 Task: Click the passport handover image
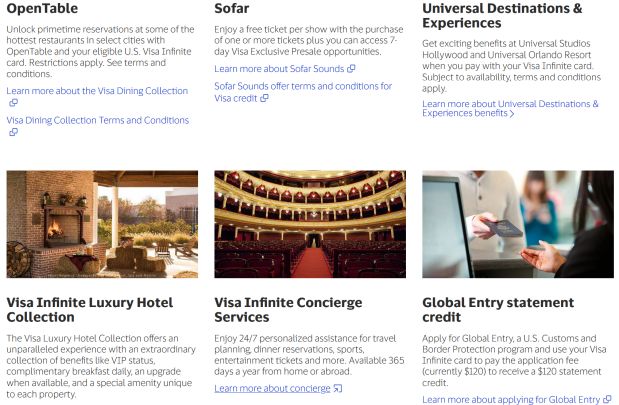(518, 224)
